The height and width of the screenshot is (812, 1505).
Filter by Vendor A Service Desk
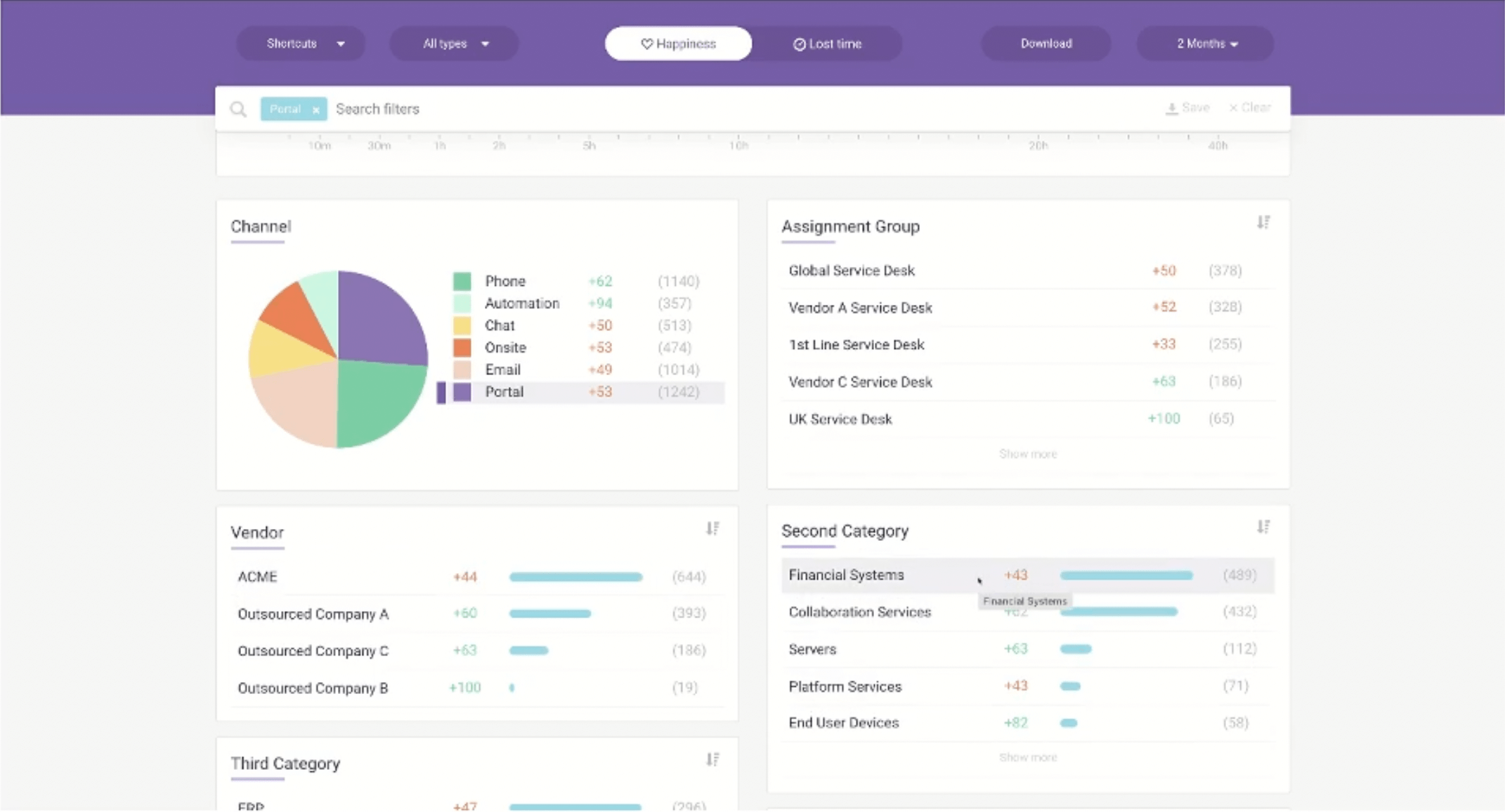(1028, 308)
